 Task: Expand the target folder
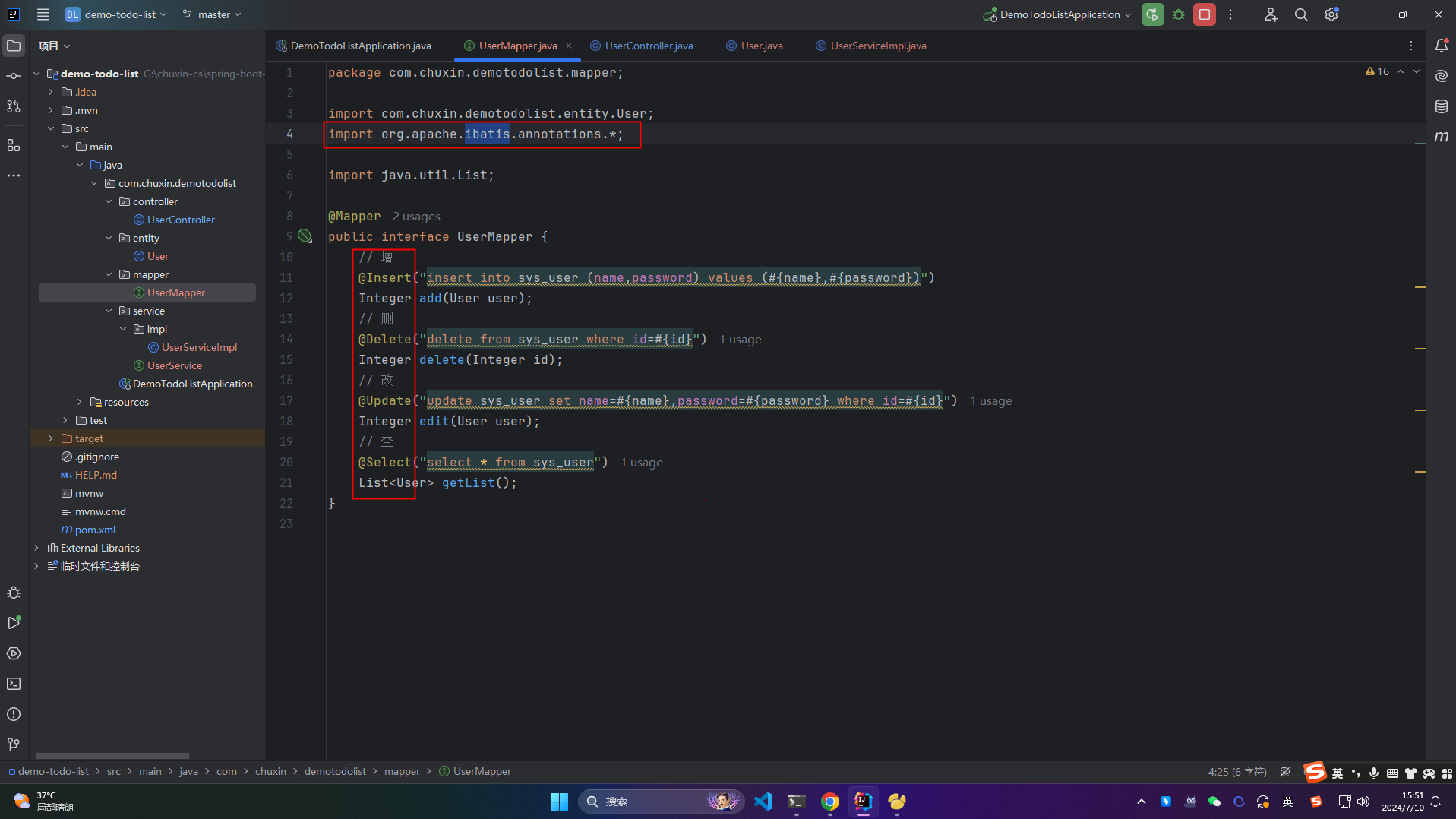(51, 438)
